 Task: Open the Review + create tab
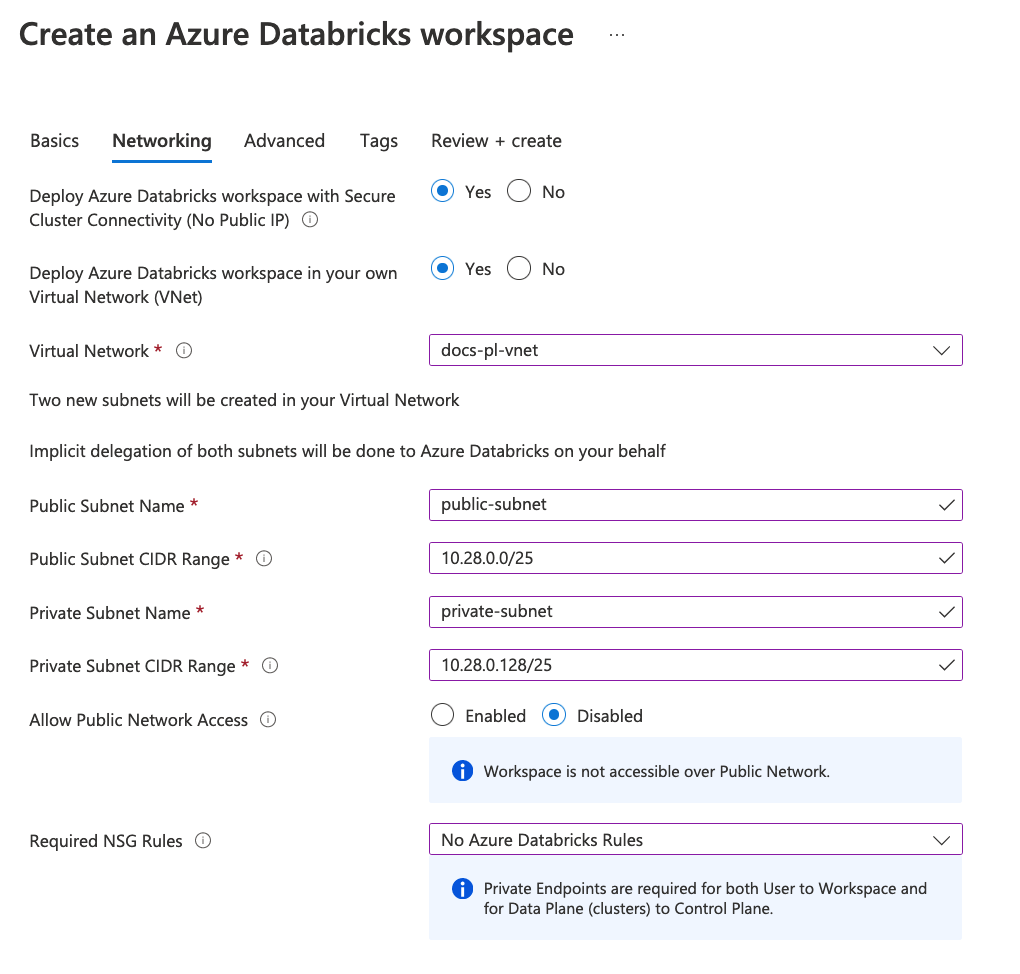pos(496,141)
